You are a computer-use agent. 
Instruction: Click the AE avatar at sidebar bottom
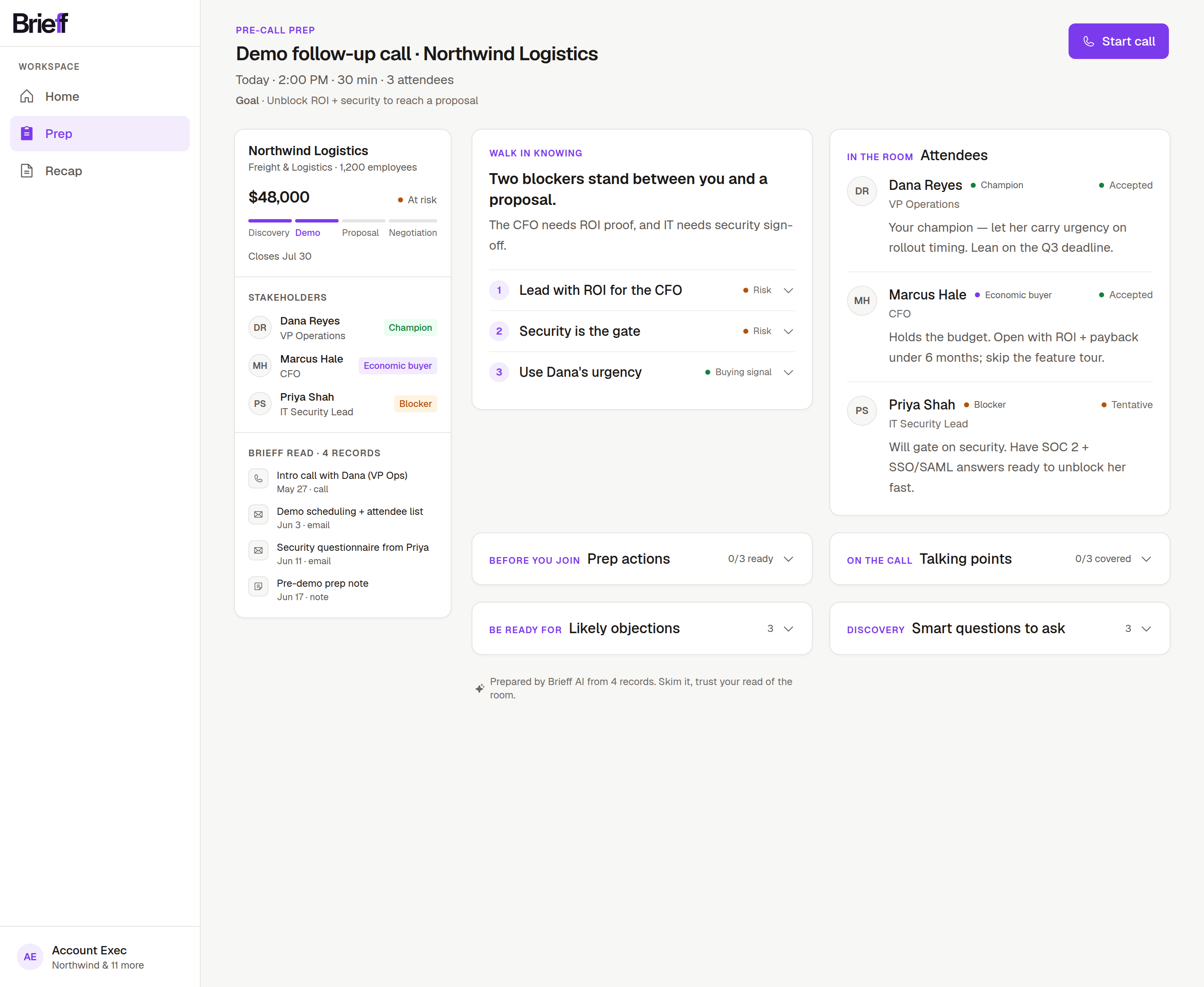(30, 957)
